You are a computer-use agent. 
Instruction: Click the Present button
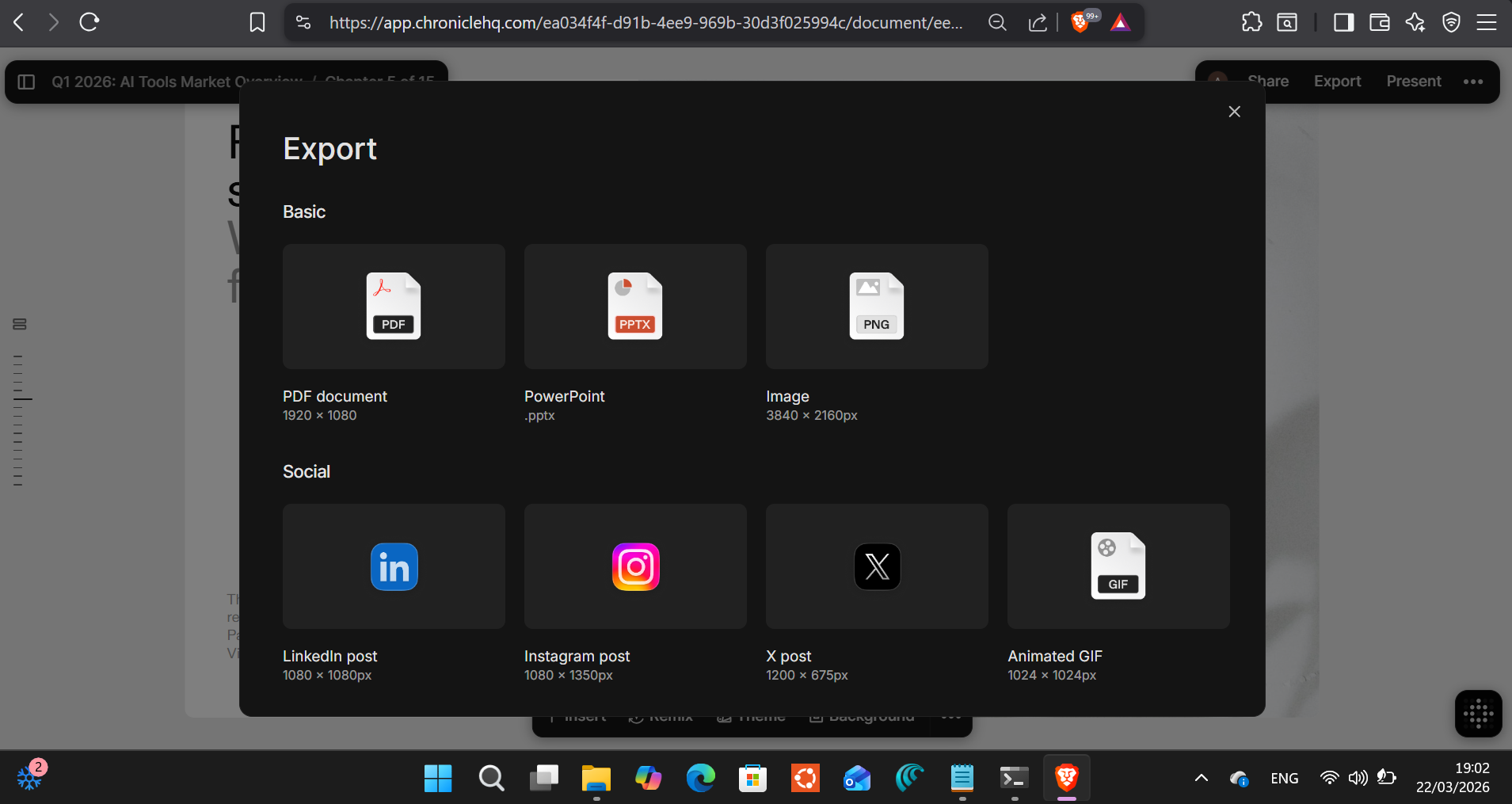[1413, 82]
